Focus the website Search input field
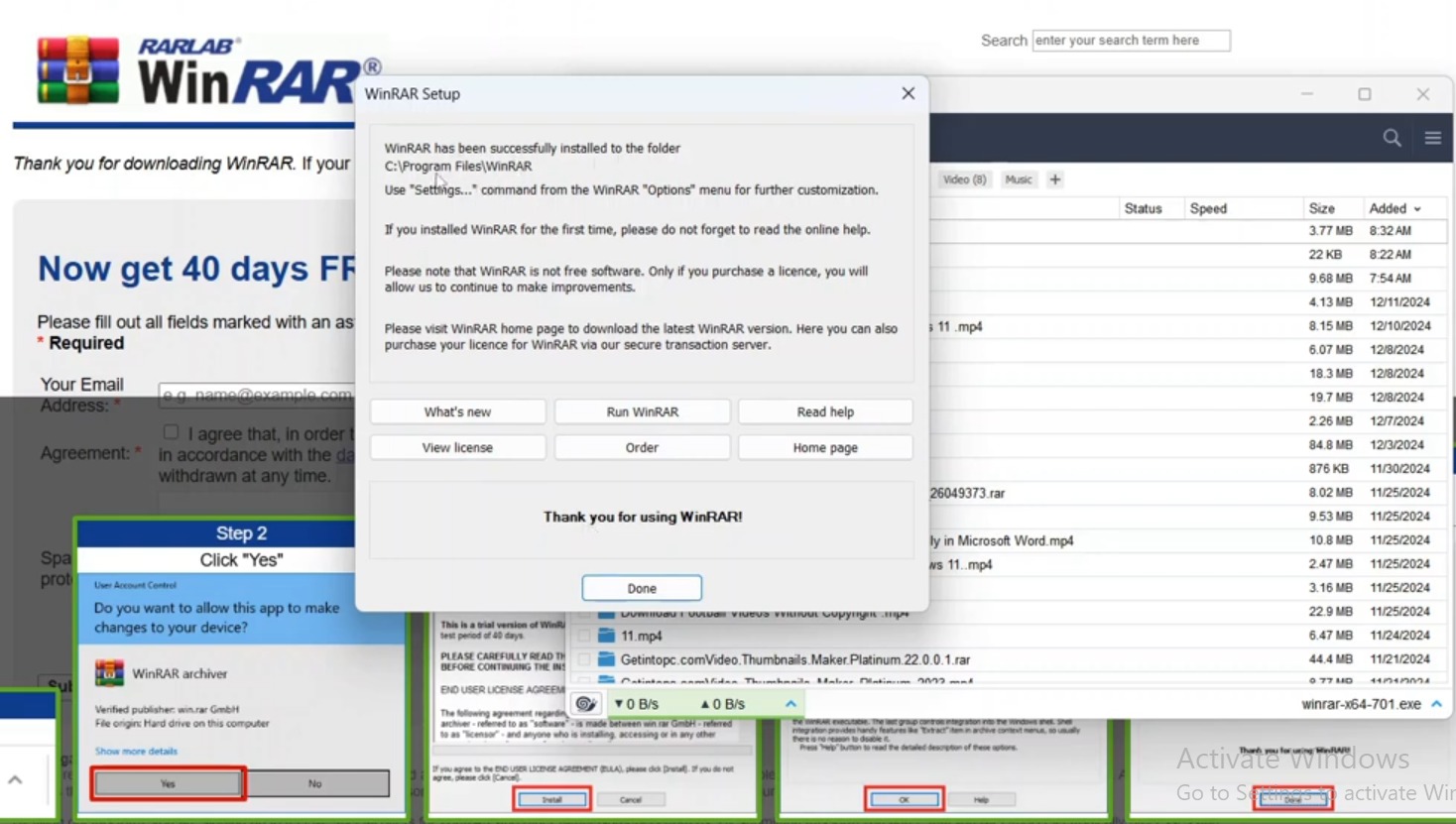 pyautogui.click(x=1131, y=41)
